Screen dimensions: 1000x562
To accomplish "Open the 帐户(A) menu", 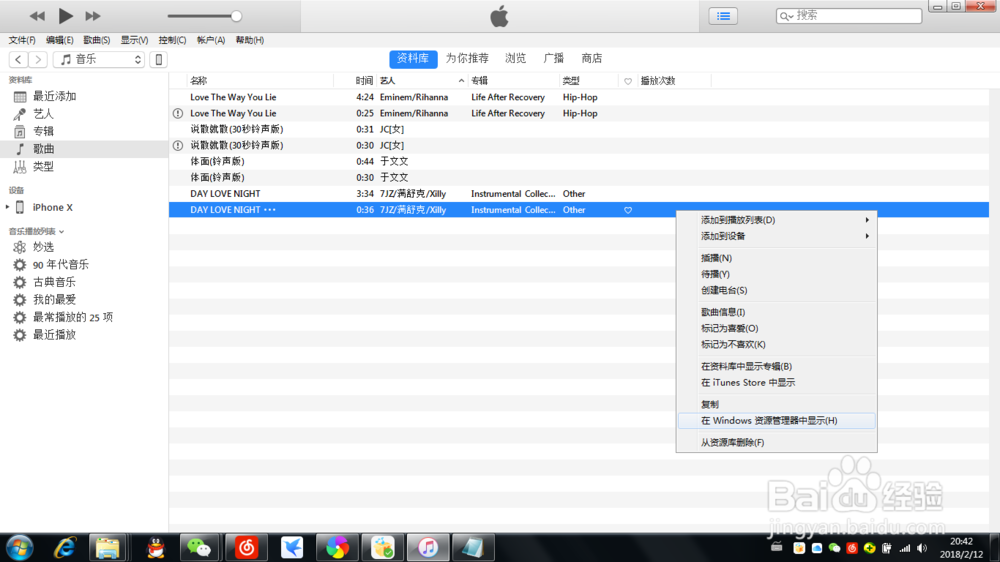I will 210,40.
